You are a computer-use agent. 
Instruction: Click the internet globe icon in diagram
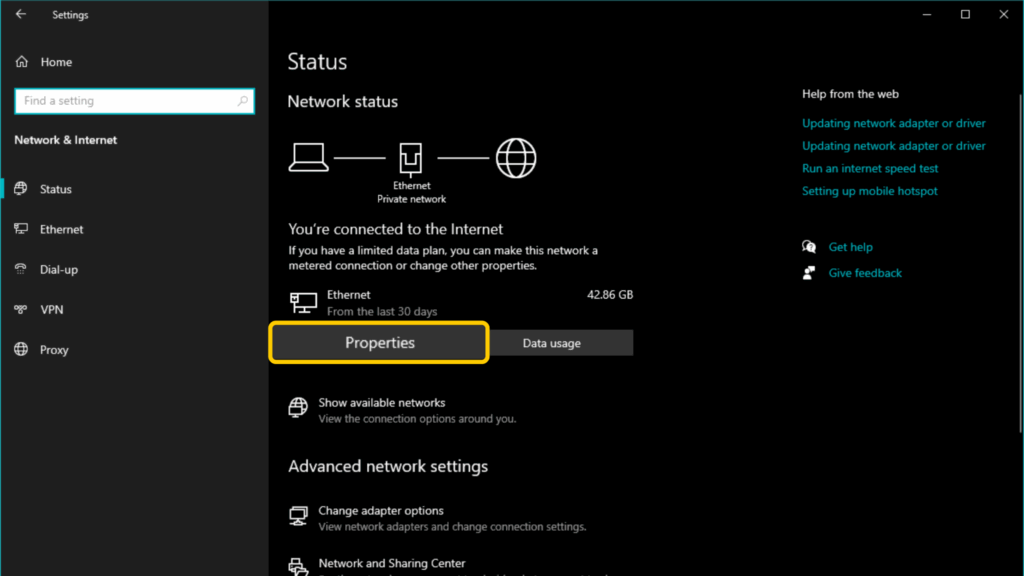click(516, 158)
